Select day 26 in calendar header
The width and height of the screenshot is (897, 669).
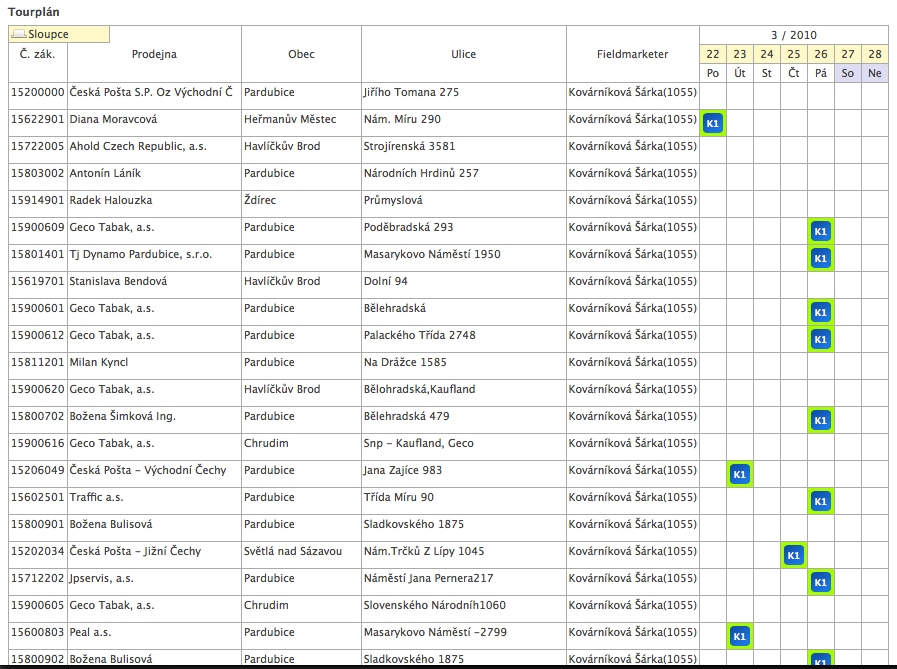tap(821, 54)
